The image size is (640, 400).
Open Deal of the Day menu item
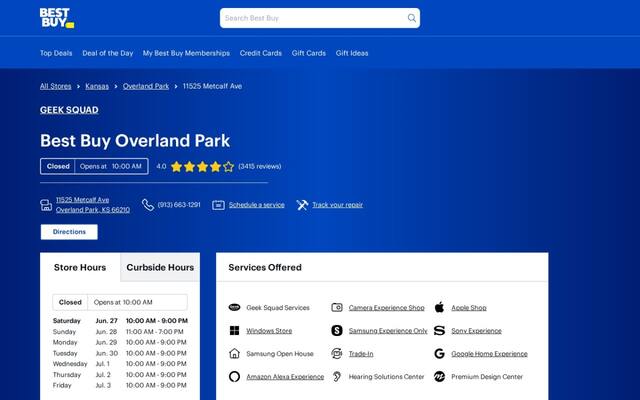108,53
